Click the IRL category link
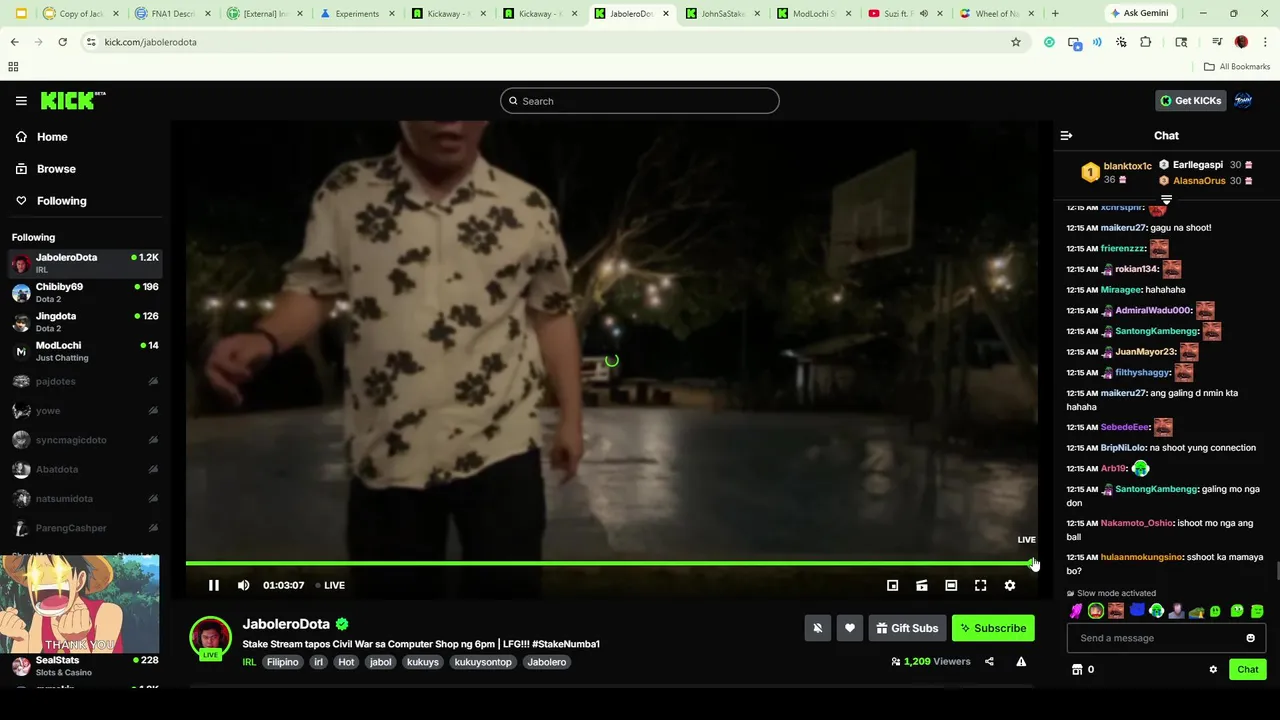 click(x=249, y=662)
